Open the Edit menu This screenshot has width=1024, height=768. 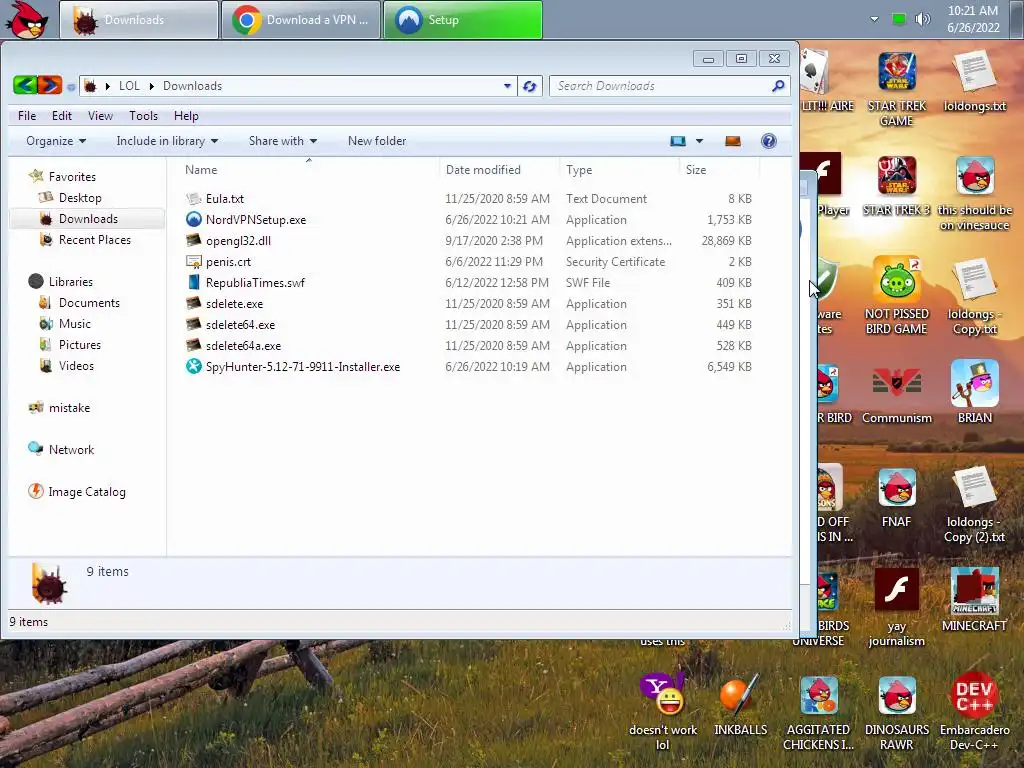click(62, 116)
